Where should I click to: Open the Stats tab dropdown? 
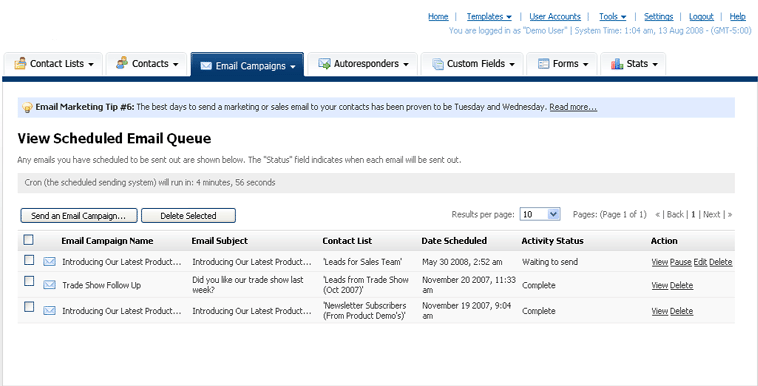coord(655,64)
